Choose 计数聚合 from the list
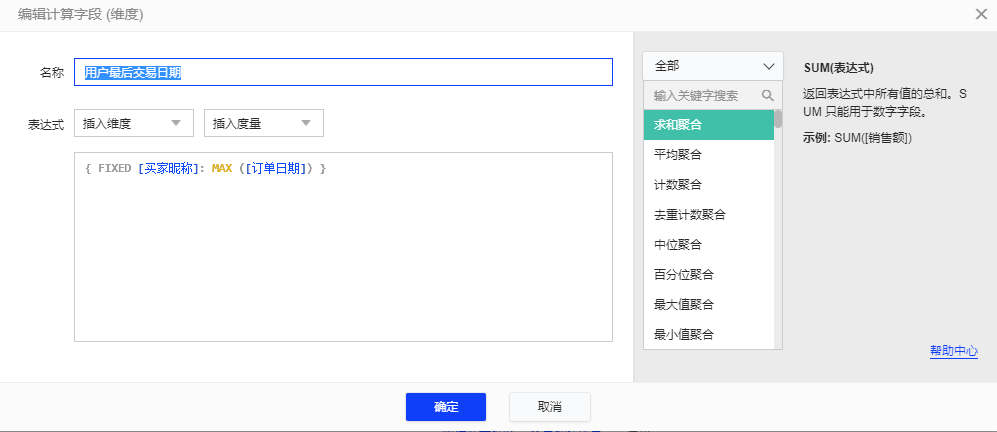Image resolution: width=997 pixels, height=432 pixels. (x=708, y=185)
